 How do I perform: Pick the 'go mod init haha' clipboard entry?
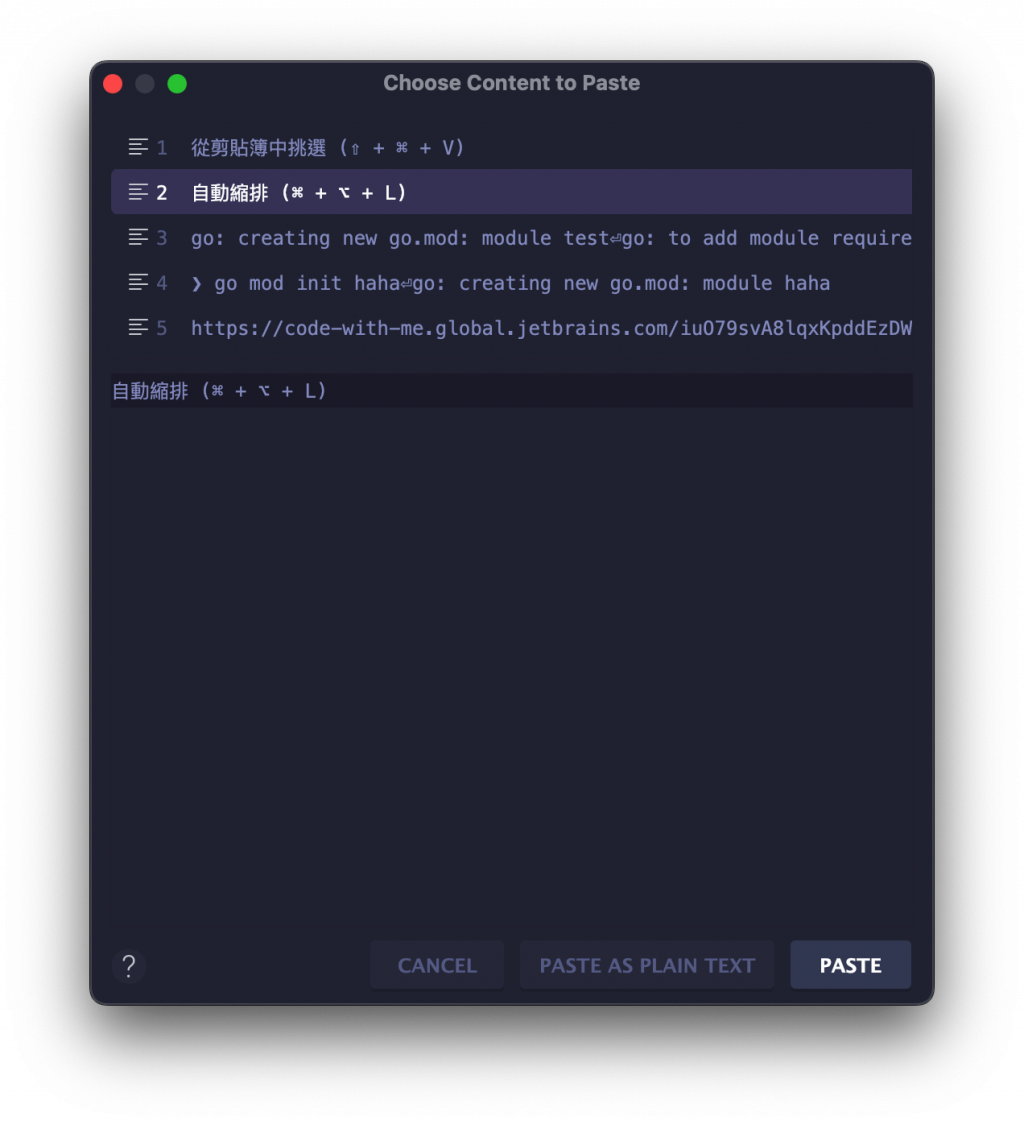coord(510,283)
